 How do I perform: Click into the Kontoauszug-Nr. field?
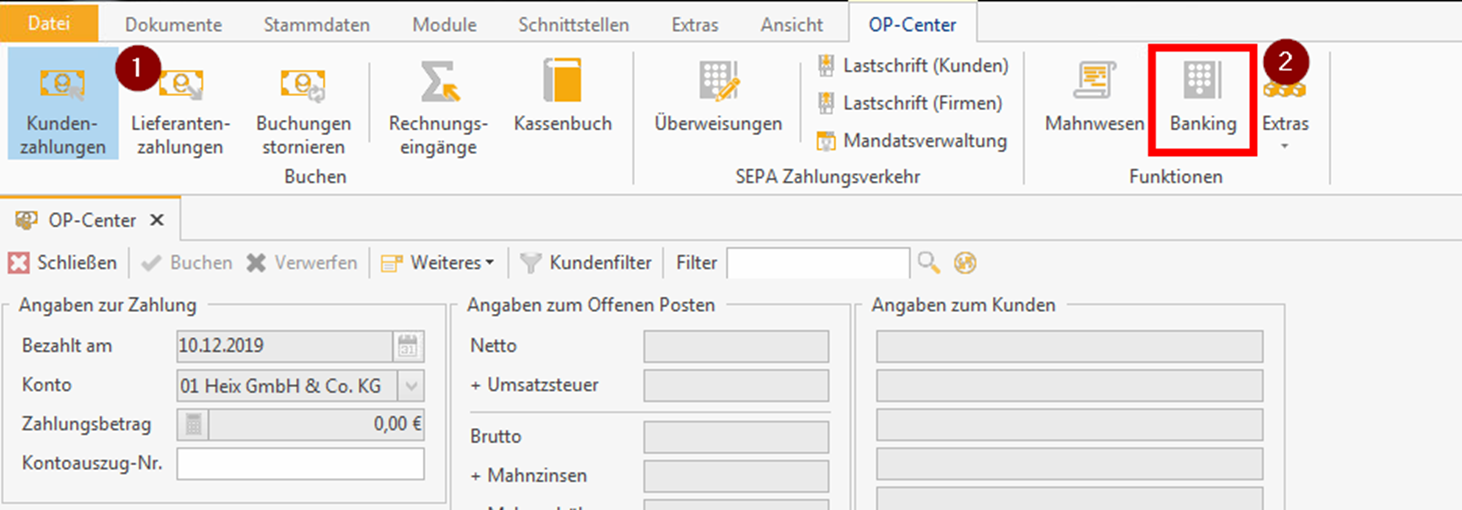(x=300, y=464)
